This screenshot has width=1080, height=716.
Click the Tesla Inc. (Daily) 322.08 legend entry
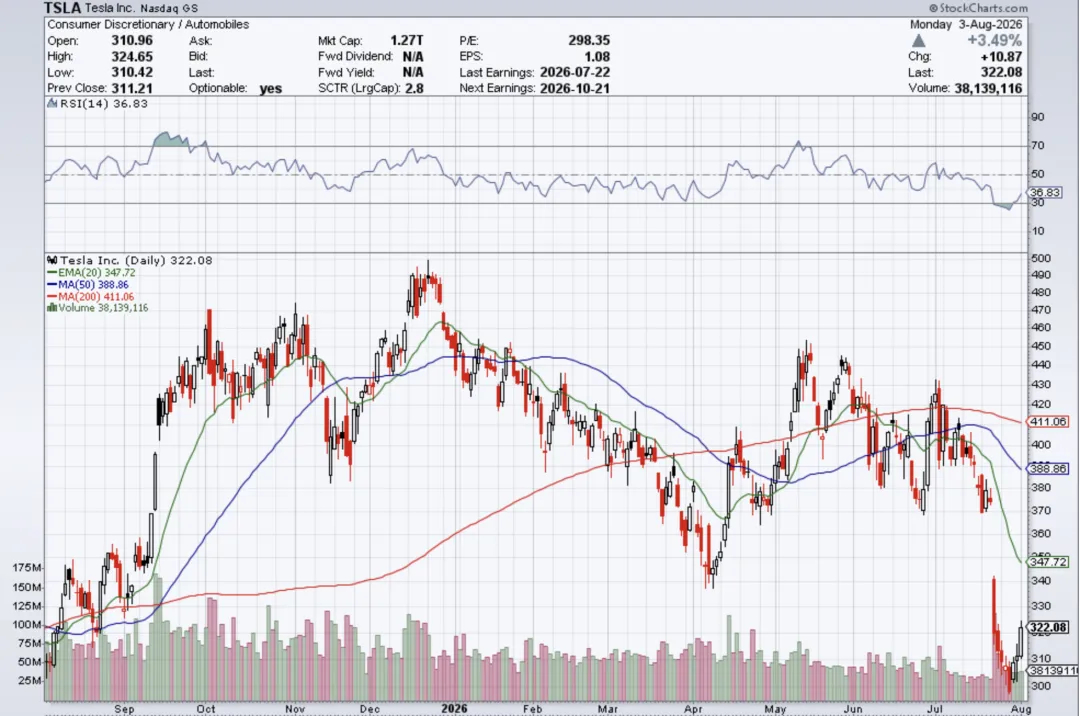(x=136, y=260)
